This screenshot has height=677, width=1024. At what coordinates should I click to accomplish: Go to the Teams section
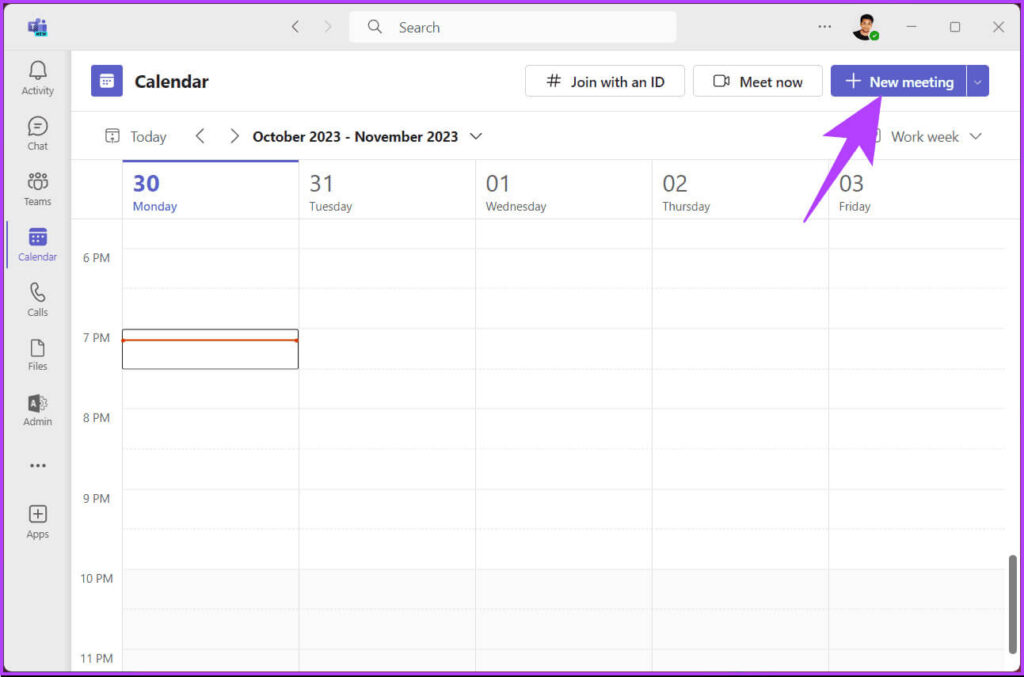[37, 189]
